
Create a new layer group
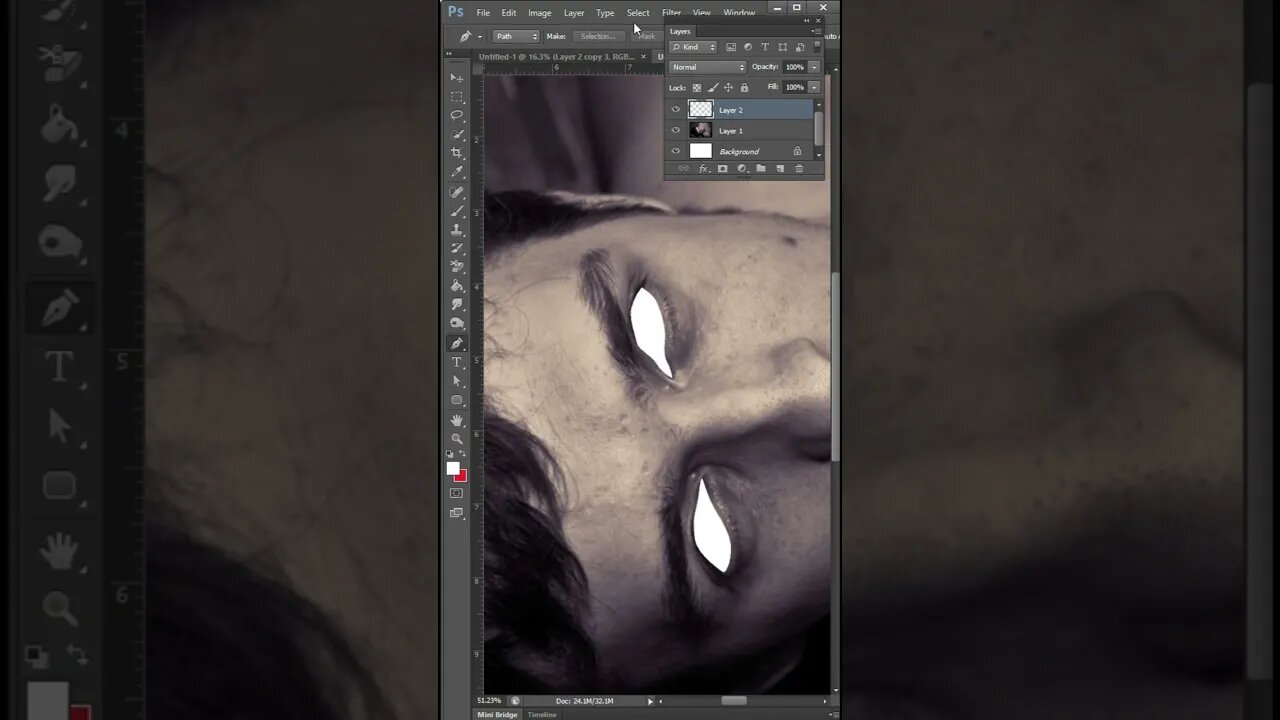tap(761, 169)
